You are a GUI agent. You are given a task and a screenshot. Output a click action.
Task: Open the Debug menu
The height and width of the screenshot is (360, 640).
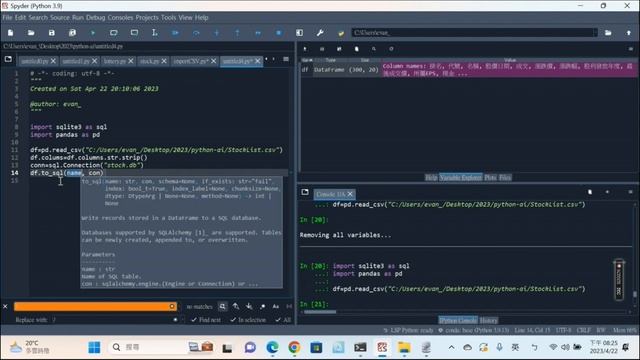(96, 18)
